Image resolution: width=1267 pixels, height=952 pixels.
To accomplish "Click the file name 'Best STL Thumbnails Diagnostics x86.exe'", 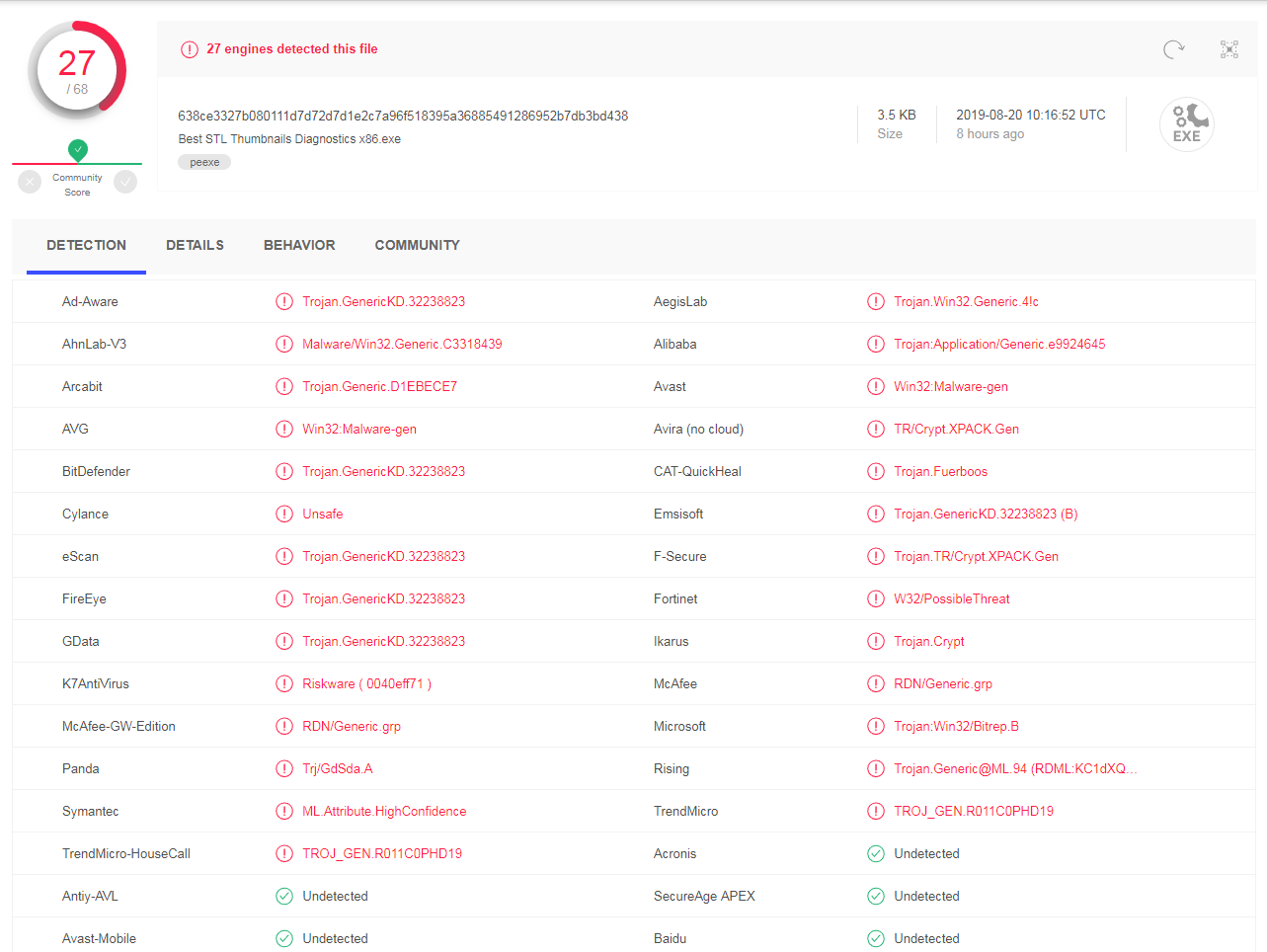I will coord(289,139).
